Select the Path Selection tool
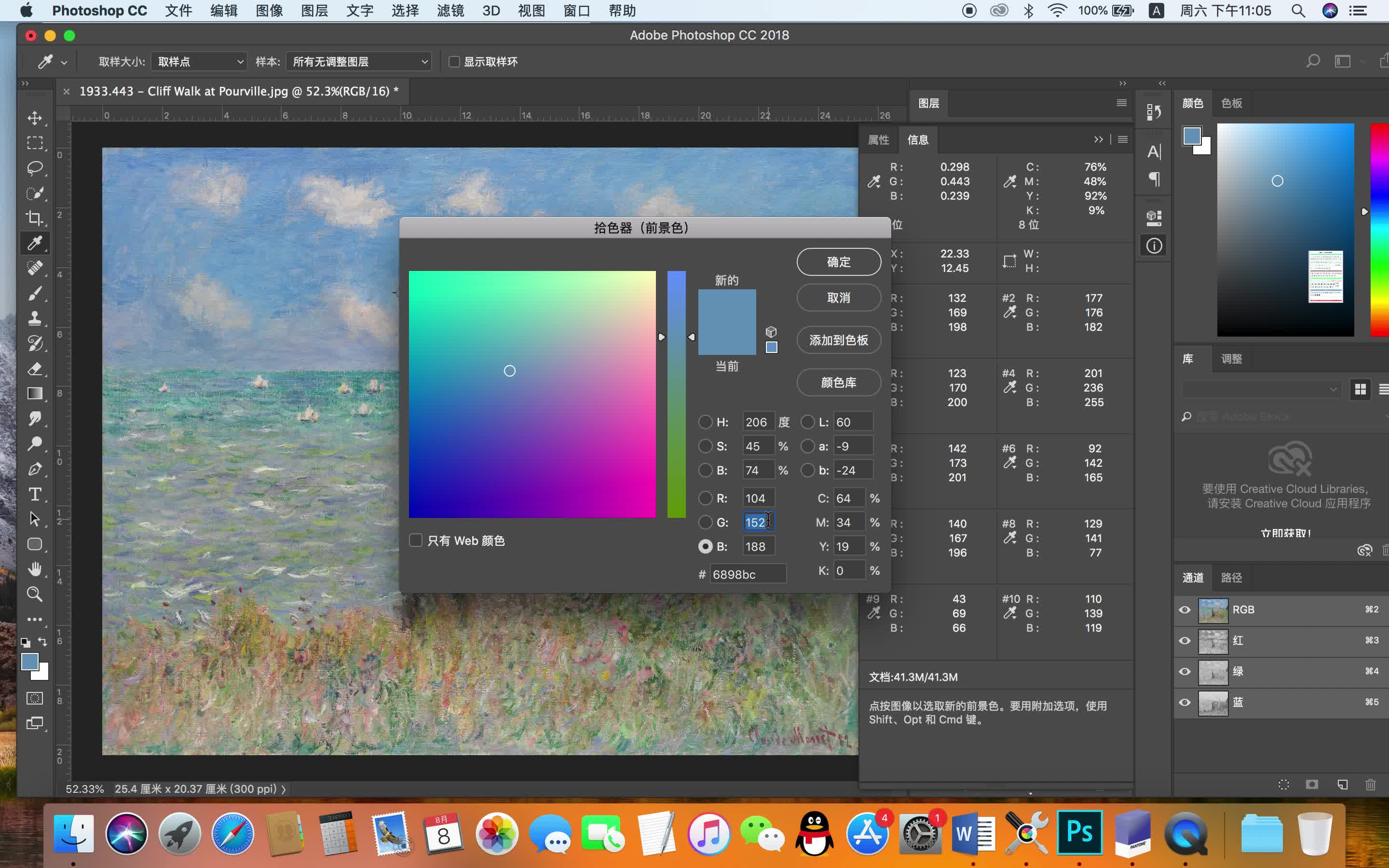Viewport: 1389px width, 868px height. [34, 519]
